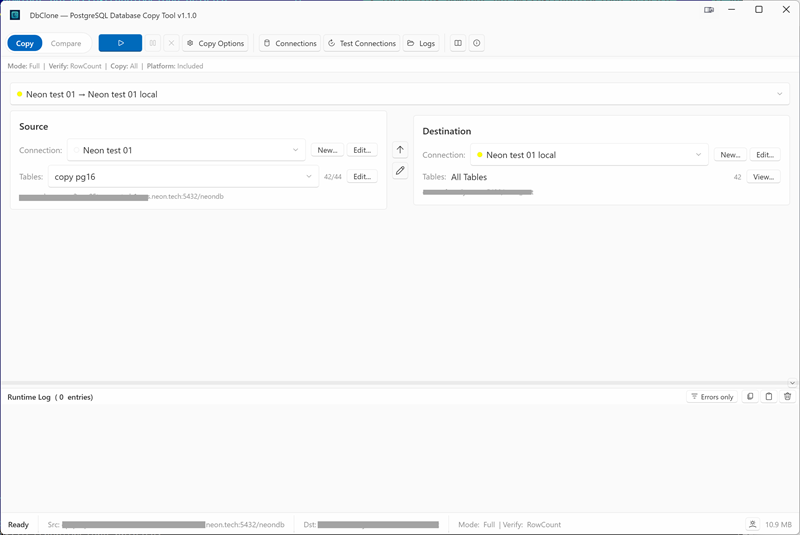800x535 pixels.
Task: Open the copy pg16 tables dropdown
Action: click(183, 176)
